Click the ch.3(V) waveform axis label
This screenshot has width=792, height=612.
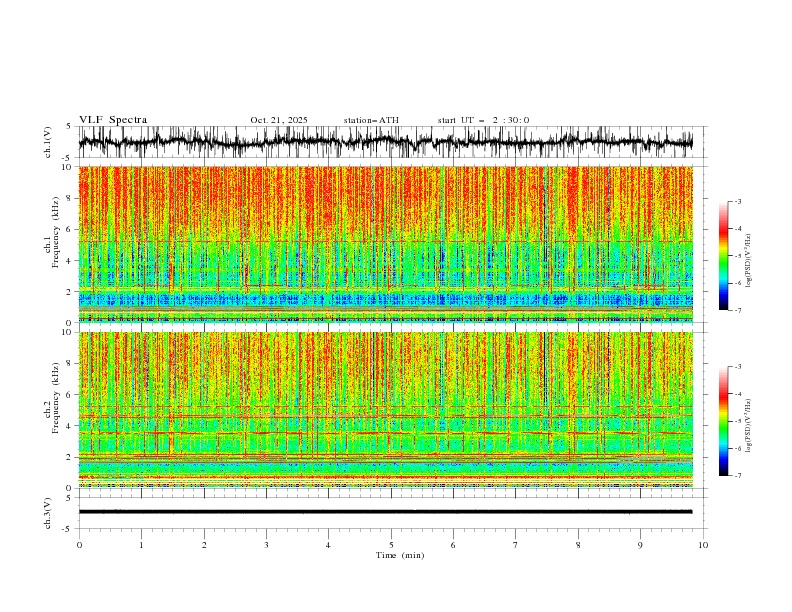tap(48, 513)
